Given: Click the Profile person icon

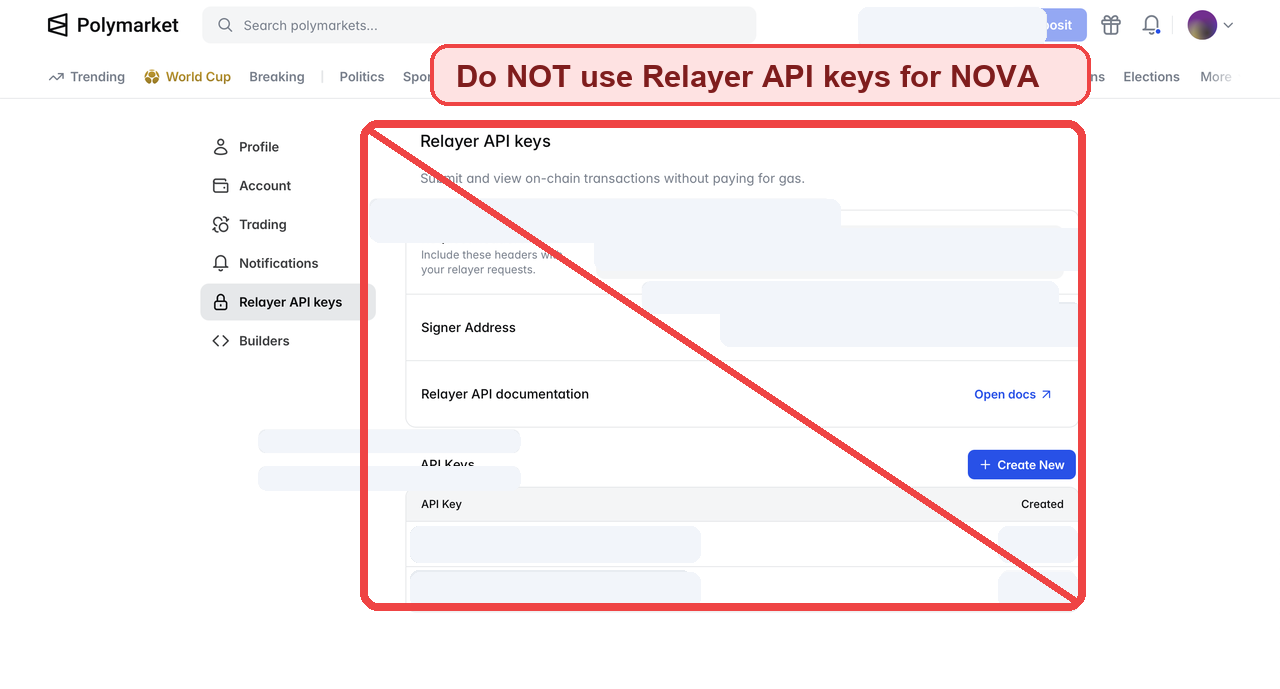Looking at the screenshot, I should click(221, 147).
